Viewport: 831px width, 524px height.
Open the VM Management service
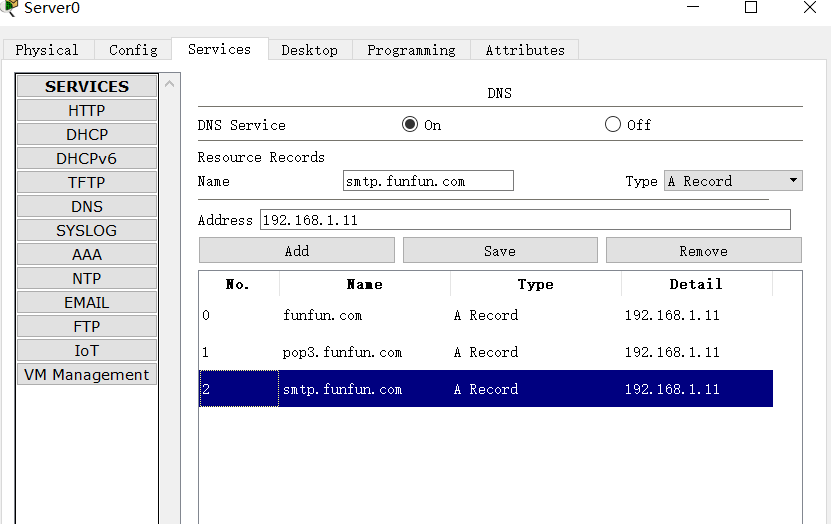(87, 375)
